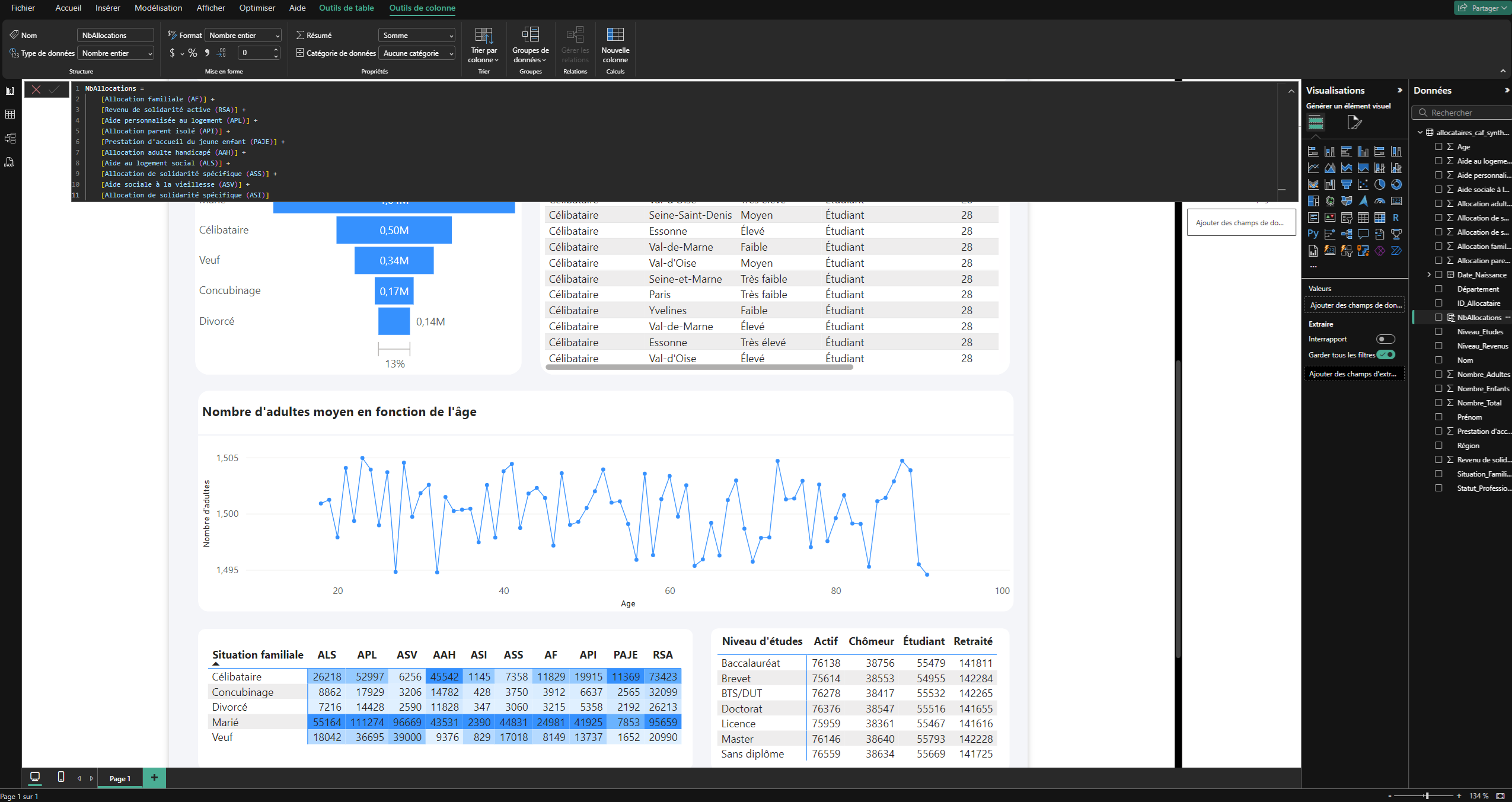This screenshot has width=1512, height=802.
Task: Toggle the Interrapport switch
Action: click(x=1386, y=339)
